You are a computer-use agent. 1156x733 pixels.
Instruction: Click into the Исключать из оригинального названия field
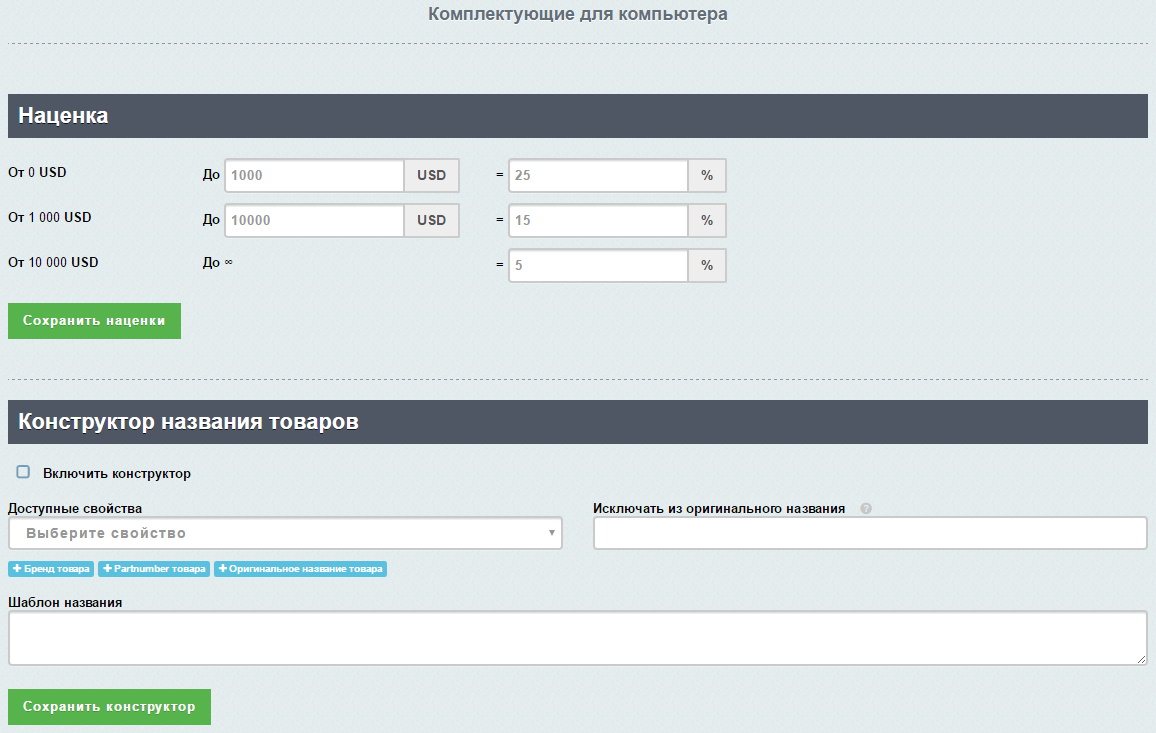[x=870, y=533]
